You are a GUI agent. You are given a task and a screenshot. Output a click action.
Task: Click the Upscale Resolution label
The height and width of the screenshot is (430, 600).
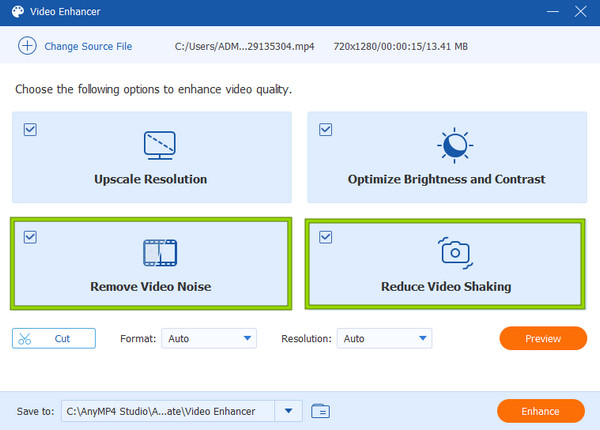(x=150, y=179)
